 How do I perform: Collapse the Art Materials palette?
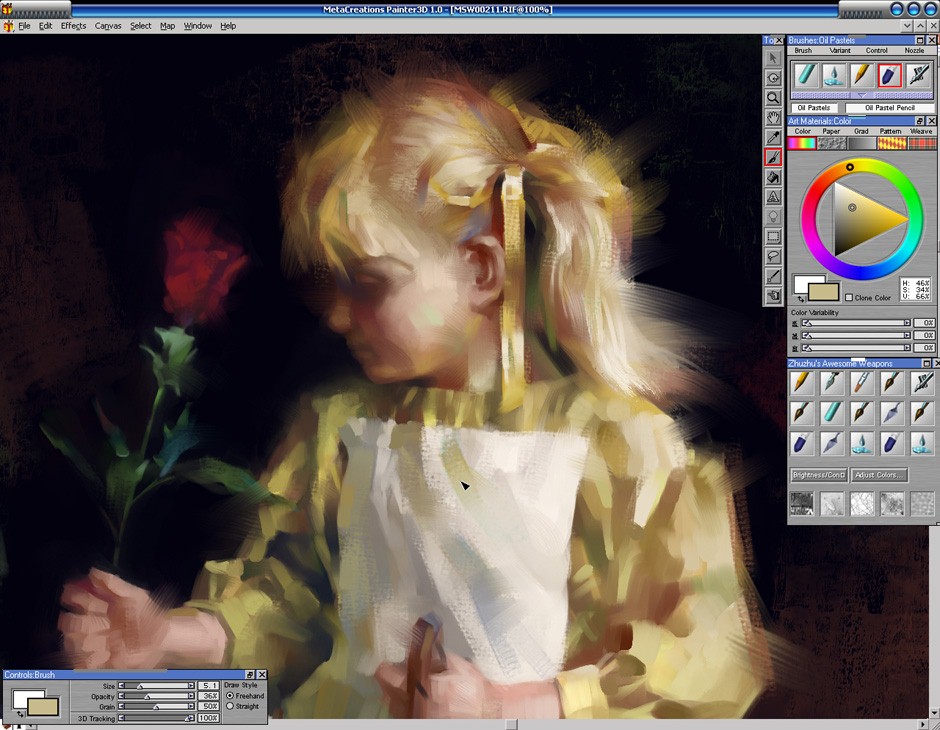pyautogui.click(x=920, y=121)
